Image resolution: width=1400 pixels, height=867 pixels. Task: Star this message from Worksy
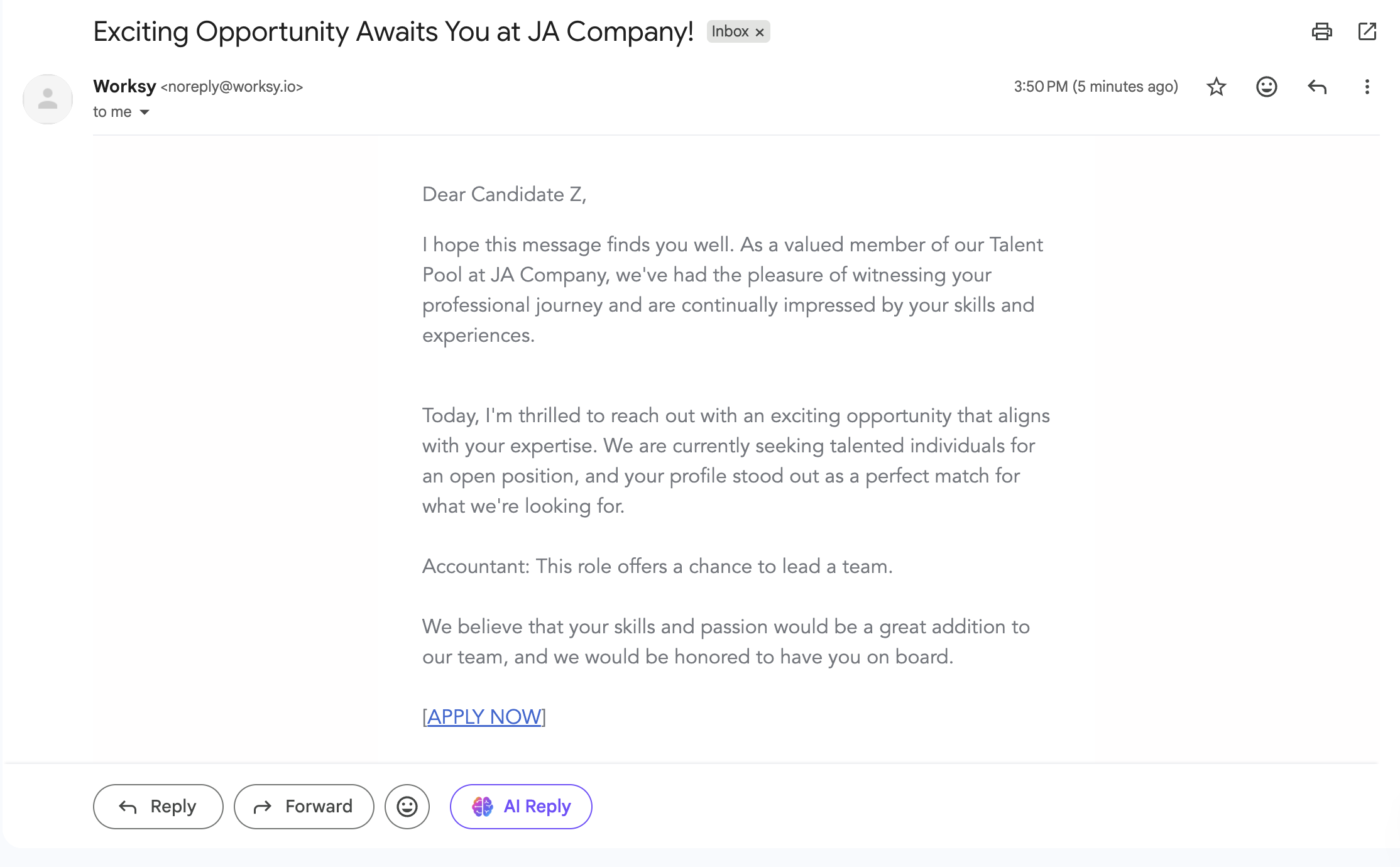click(x=1217, y=87)
